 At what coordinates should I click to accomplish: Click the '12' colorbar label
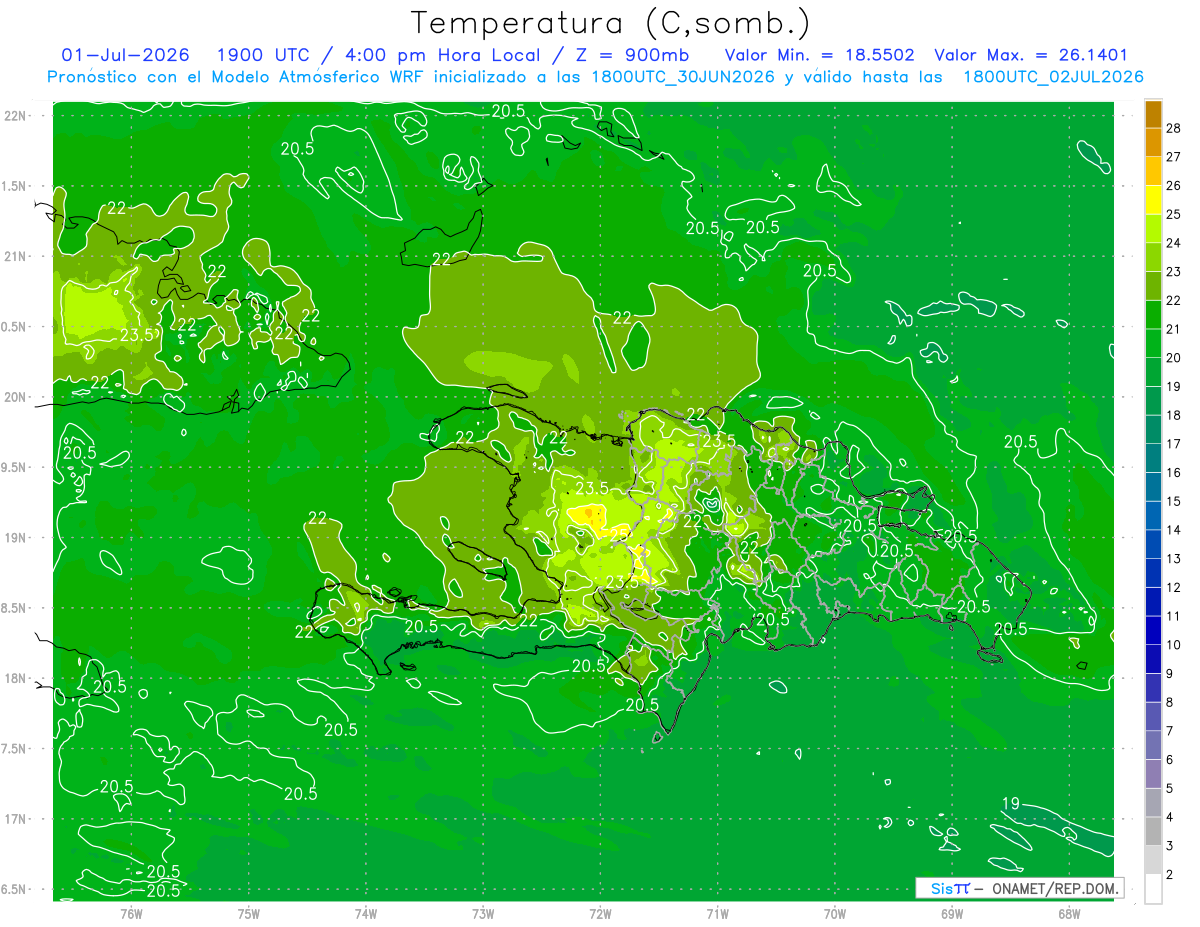(1174, 588)
